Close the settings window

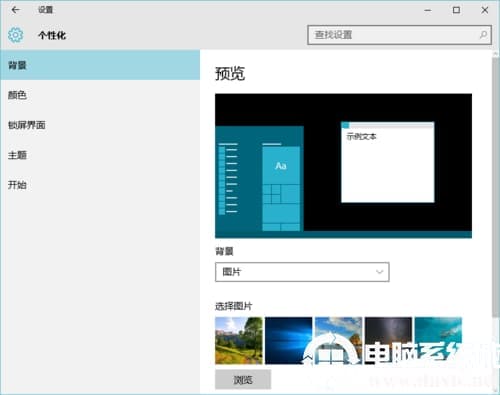click(485, 10)
